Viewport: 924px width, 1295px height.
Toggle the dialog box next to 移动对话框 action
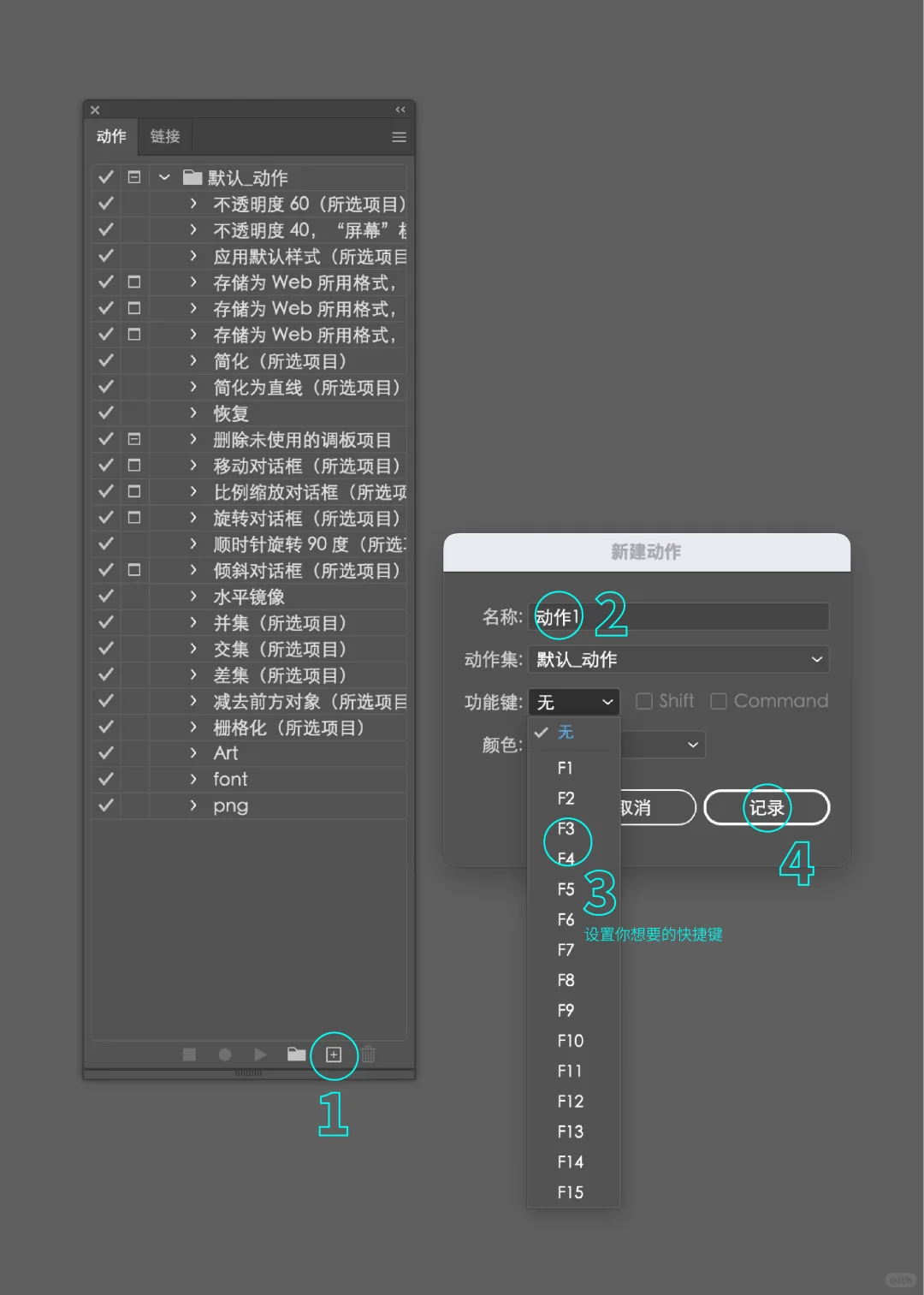[133, 465]
